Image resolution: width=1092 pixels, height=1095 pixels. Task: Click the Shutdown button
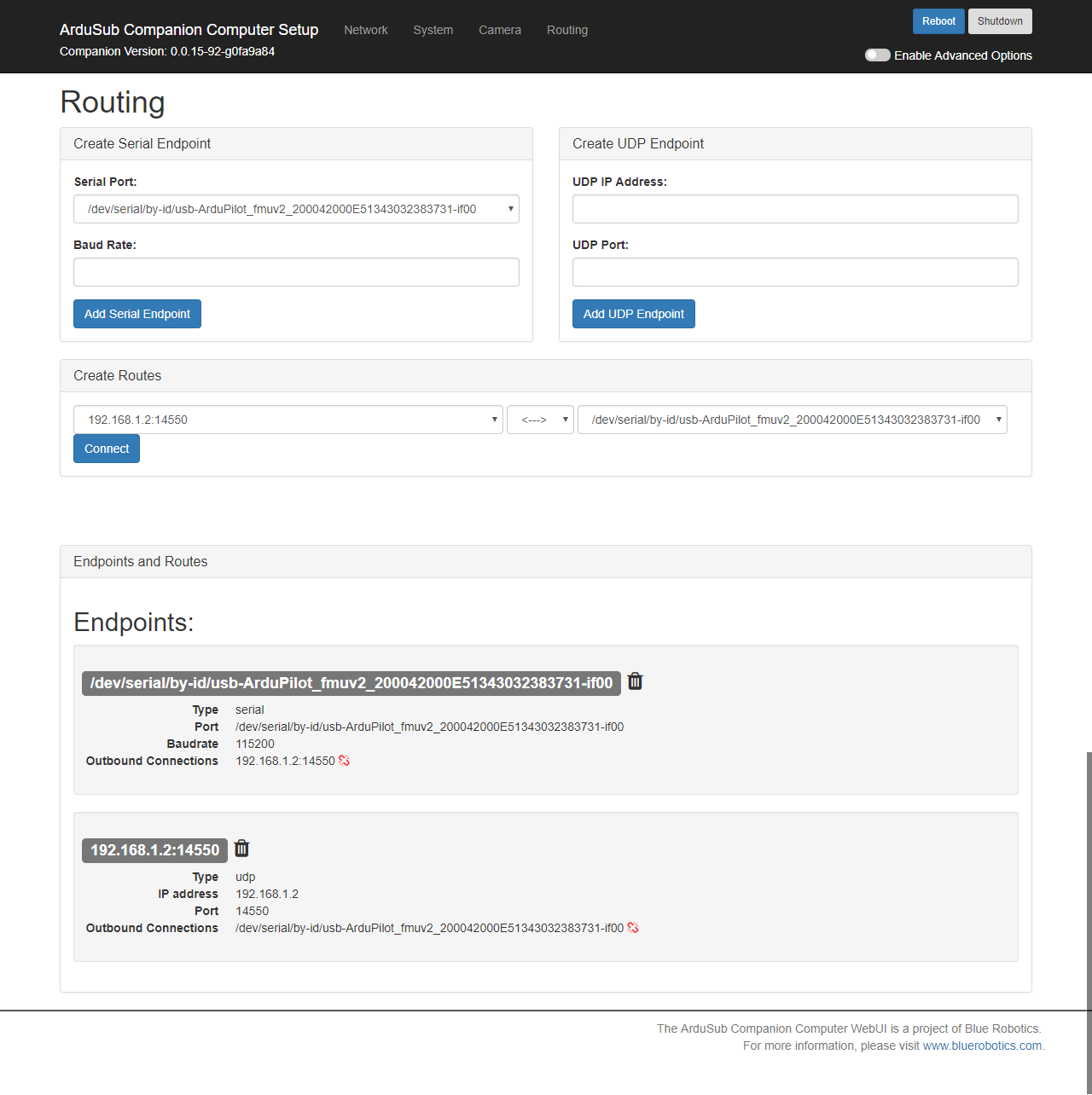click(x=999, y=21)
